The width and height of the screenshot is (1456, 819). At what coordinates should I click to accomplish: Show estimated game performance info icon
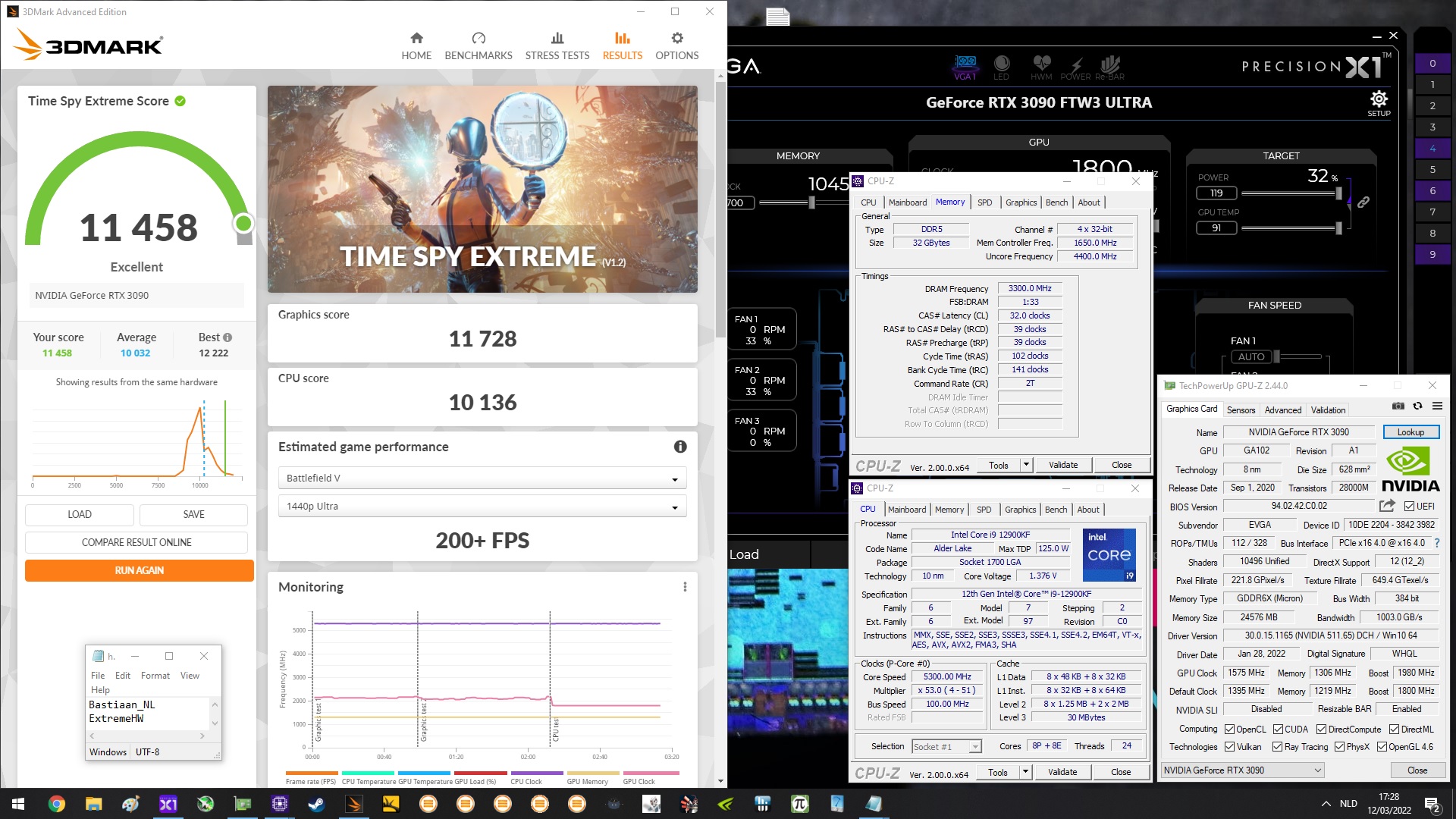point(680,447)
